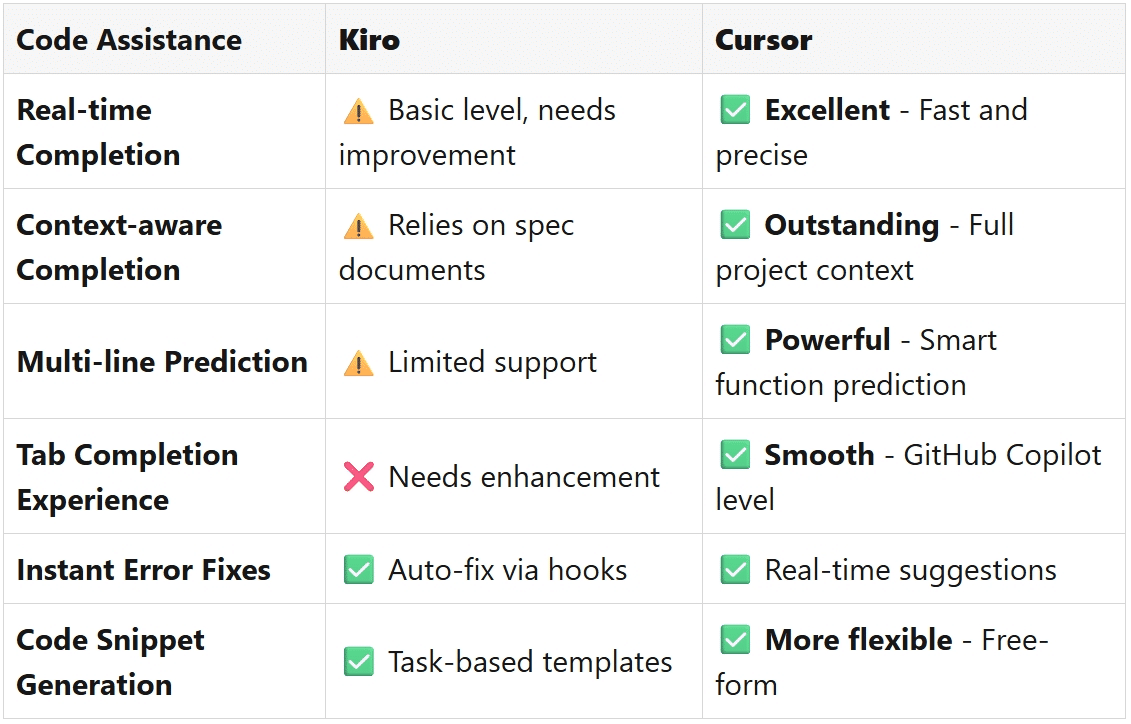Click the green checkmark beside "Real-time suggestions"
The height and width of the screenshot is (724, 1131).
coord(735,570)
